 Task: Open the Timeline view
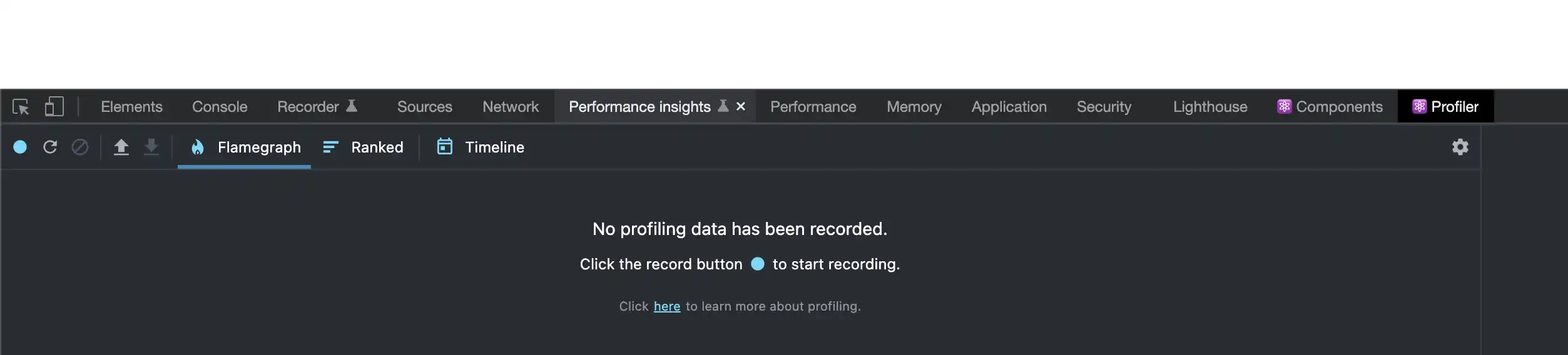coord(481,147)
